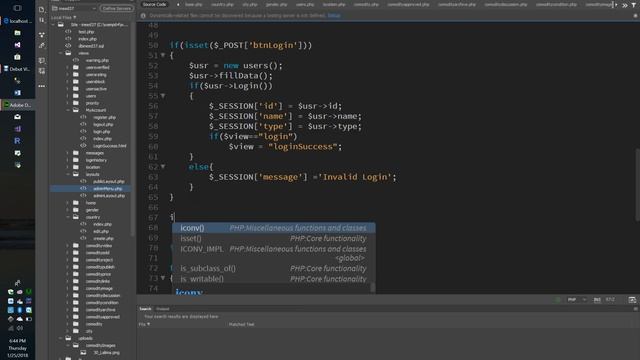Viewport: 640px width, 360px height.
Task: Click the Source Code button
Action: (x=155, y=4)
